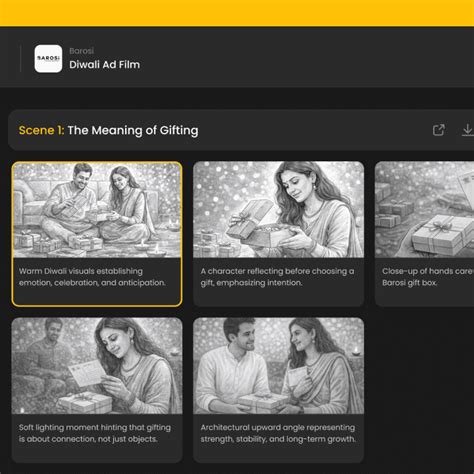Click the yellow top banner bar
Viewport: 474px width, 474px height.
pyautogui.click(x=237, y=13)
